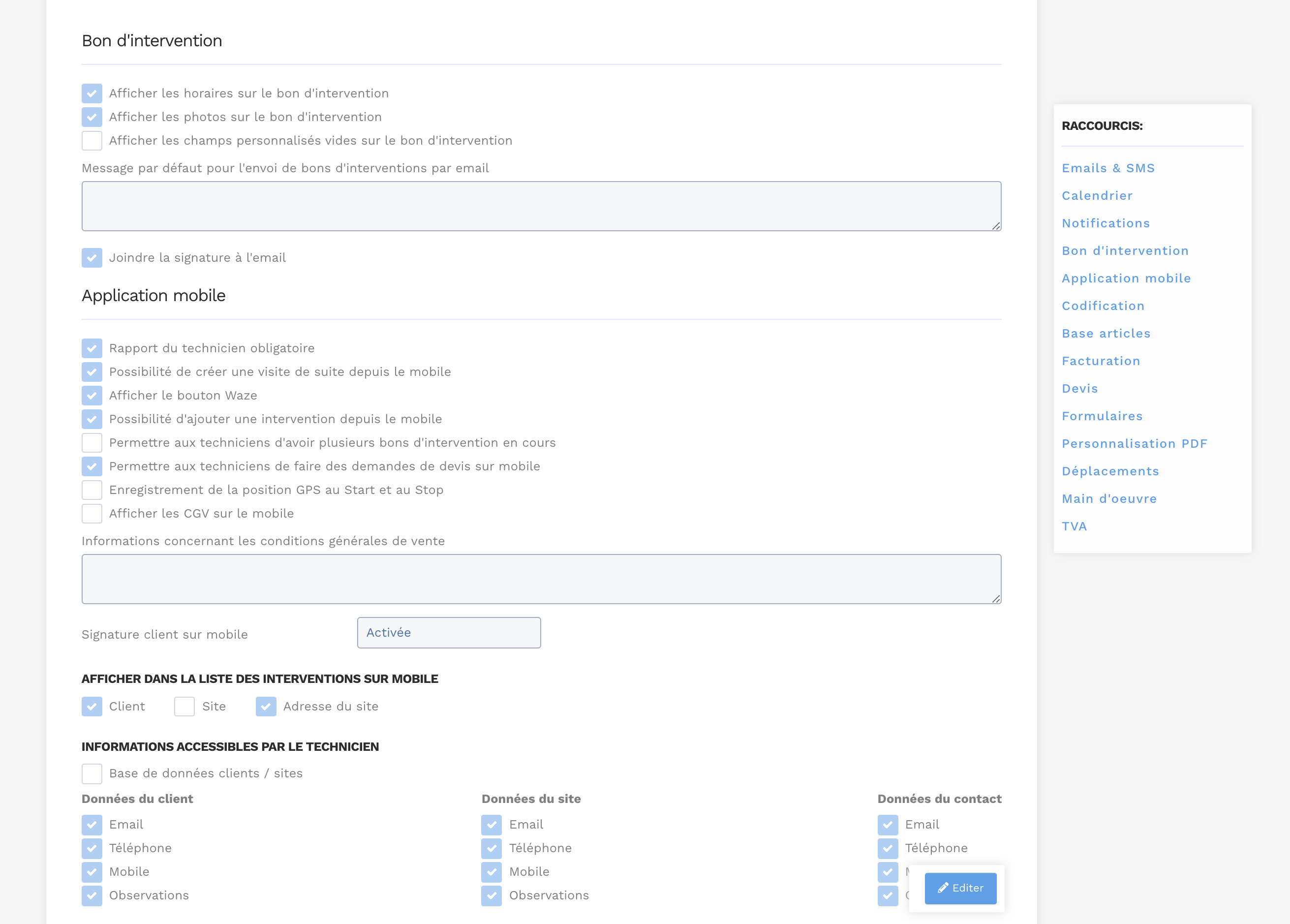Open Personnalisation PDF shortcut

pyautogui.click(x=1134, y=444)
